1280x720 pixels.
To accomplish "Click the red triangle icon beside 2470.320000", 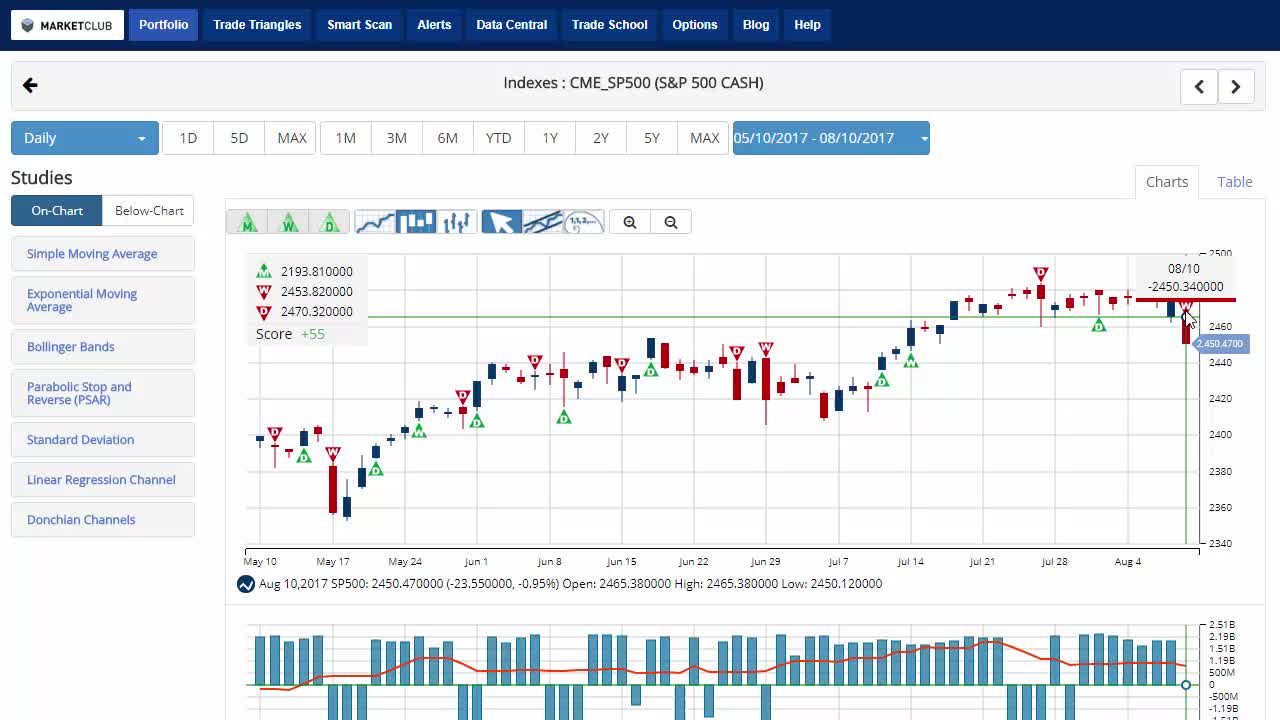I will pos(264,311).
